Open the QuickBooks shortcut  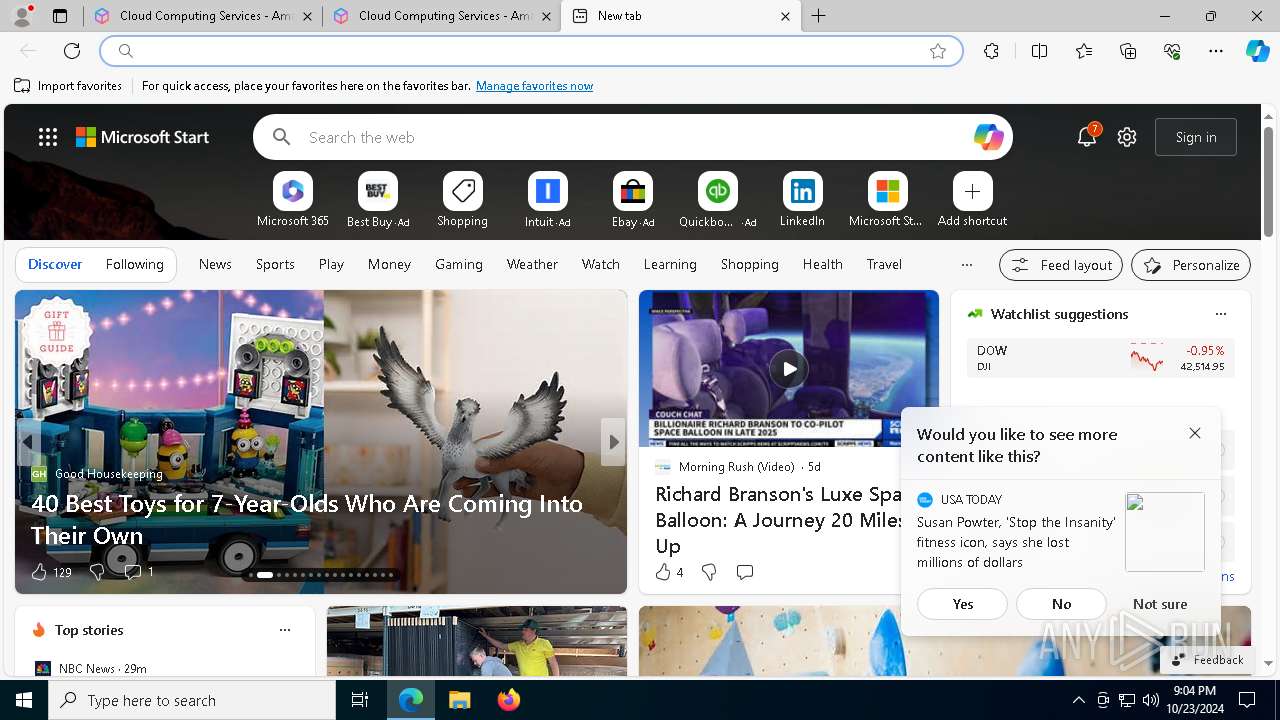tap(717, 200)
